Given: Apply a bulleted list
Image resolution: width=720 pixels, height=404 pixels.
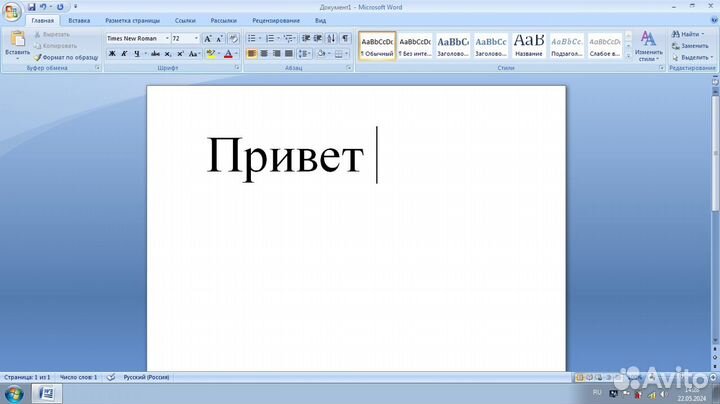Looking at the screenshot, I should (x=252, y=39).
